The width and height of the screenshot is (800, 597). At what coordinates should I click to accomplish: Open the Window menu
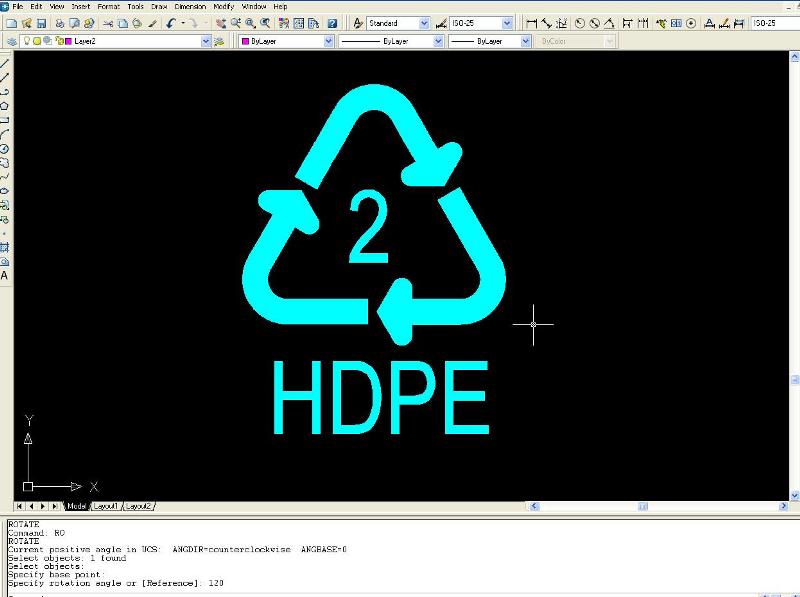[x=254, y=7]
